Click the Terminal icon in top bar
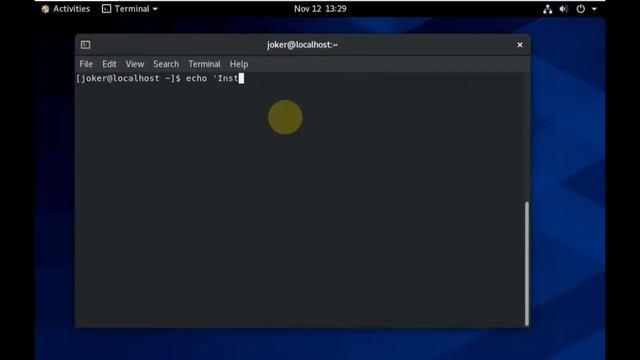The width and height of the screenshot is (640, 360). click(106, 9)
